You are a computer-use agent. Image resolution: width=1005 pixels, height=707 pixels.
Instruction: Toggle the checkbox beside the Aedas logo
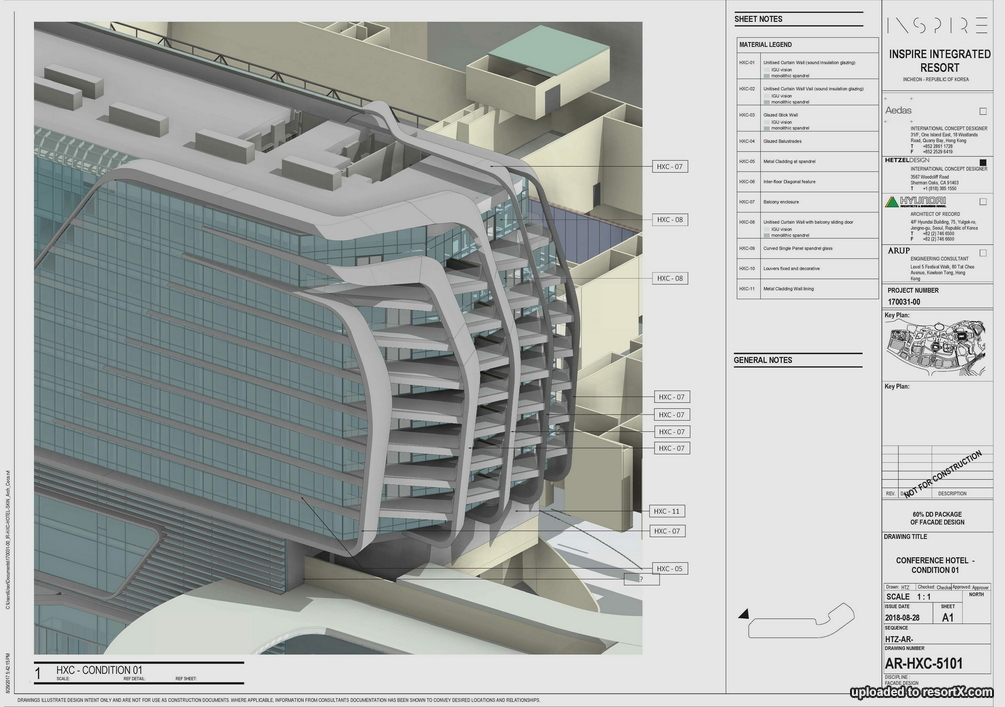pos(982,110)
